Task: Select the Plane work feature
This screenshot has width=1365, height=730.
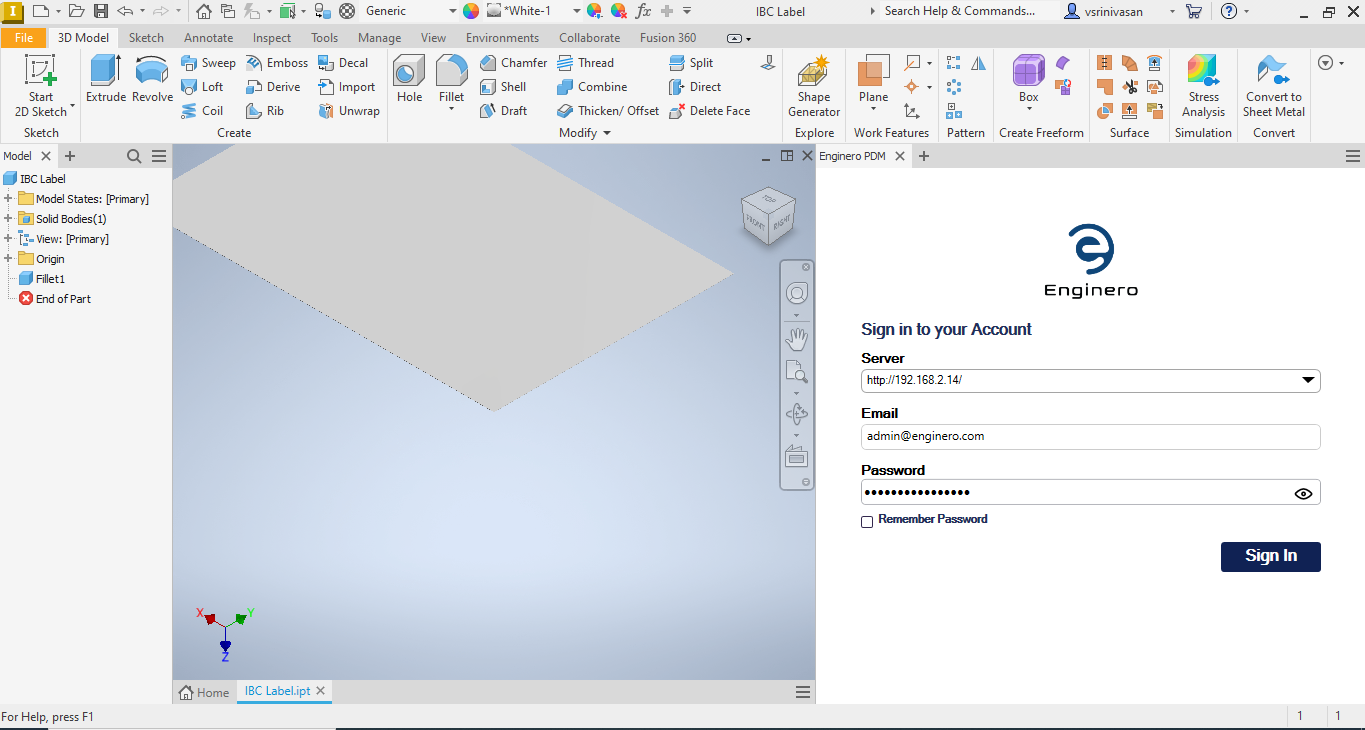Action: tap(873, 79)
